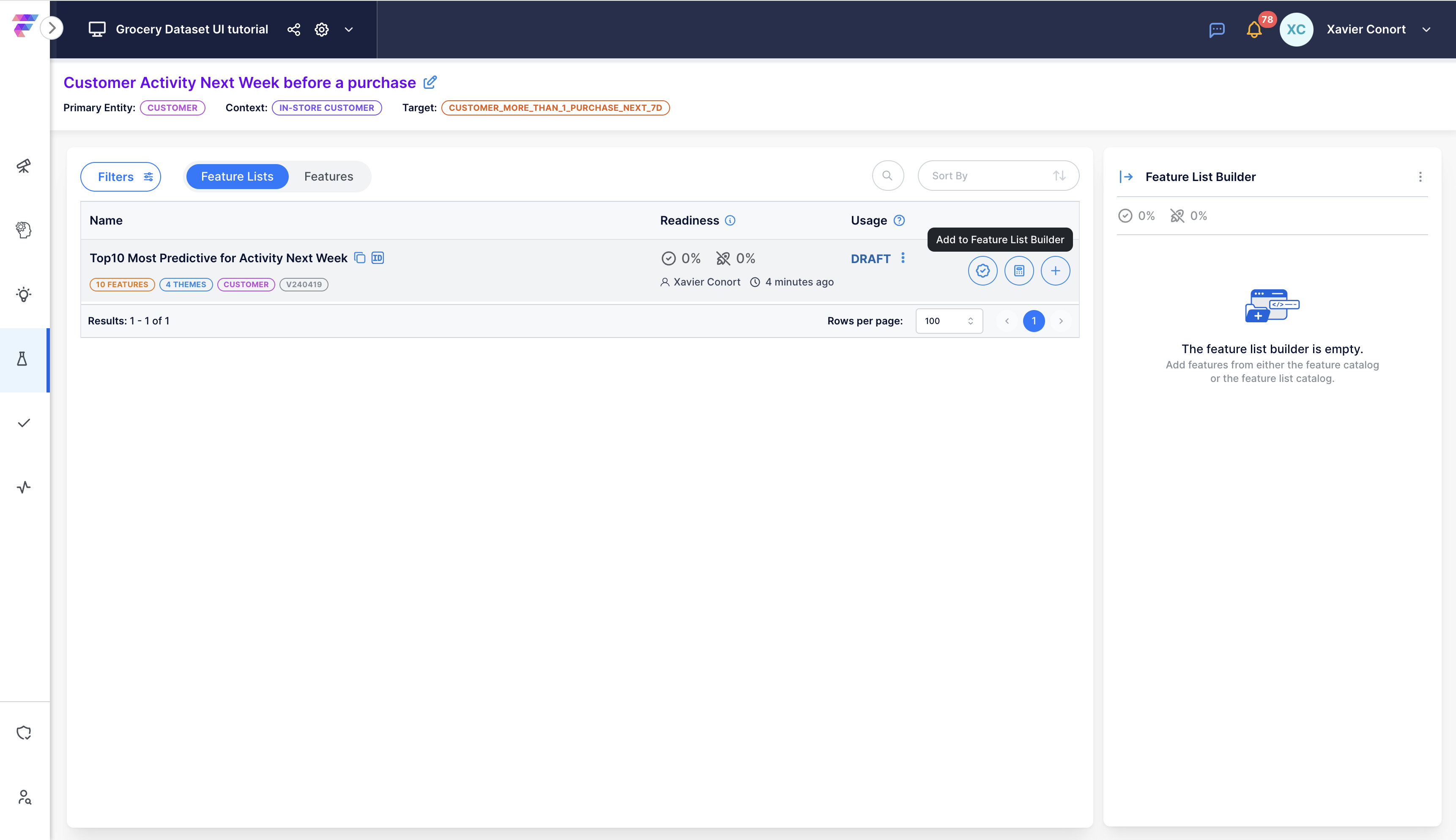The image size is (1456, 840).
Task: Click Results: 1 - 1 of 1 text
Action: tap(129, 321)
